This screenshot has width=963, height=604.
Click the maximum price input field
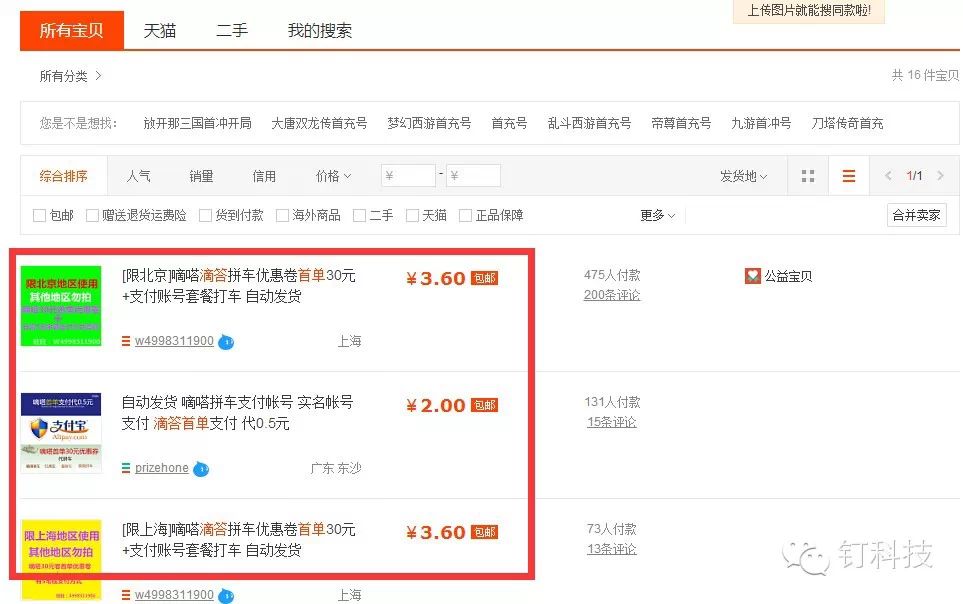click(474, 176)
